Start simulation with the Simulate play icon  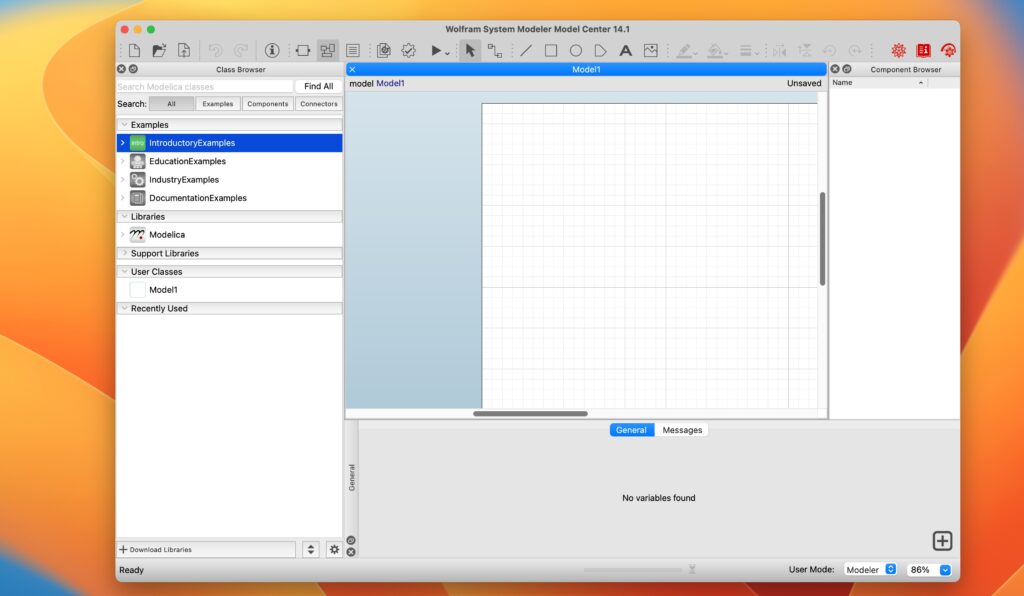[x=436, y=49]
